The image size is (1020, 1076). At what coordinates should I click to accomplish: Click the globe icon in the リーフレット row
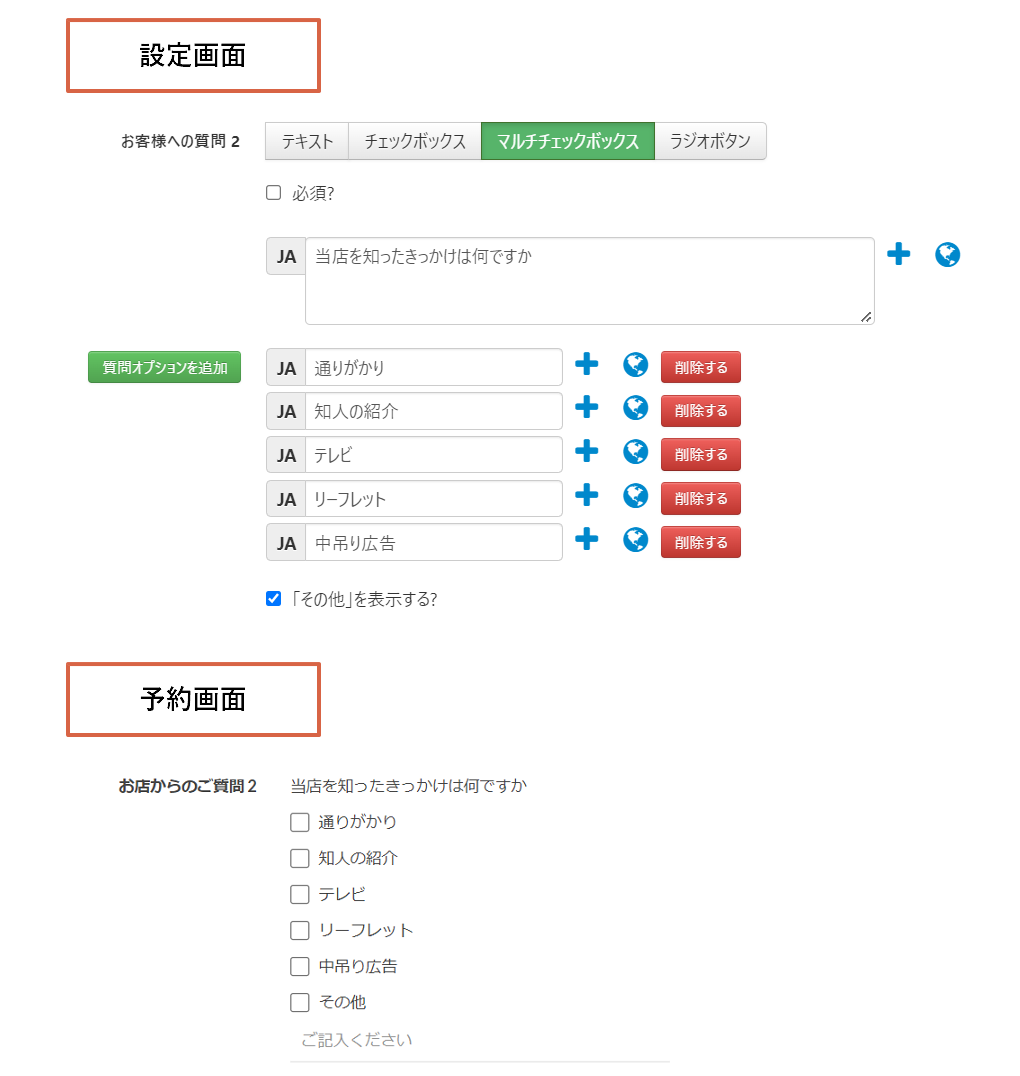tap(636, 495)
